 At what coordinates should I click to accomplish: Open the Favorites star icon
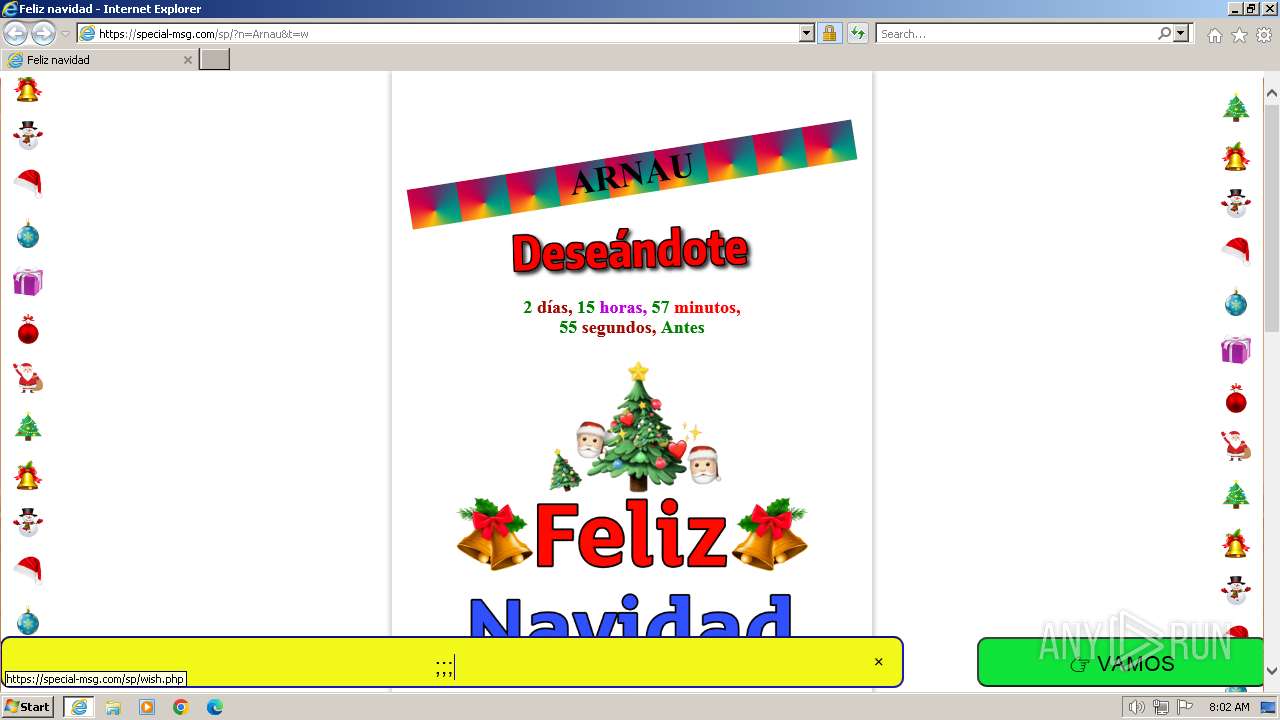coord(1239,35)
